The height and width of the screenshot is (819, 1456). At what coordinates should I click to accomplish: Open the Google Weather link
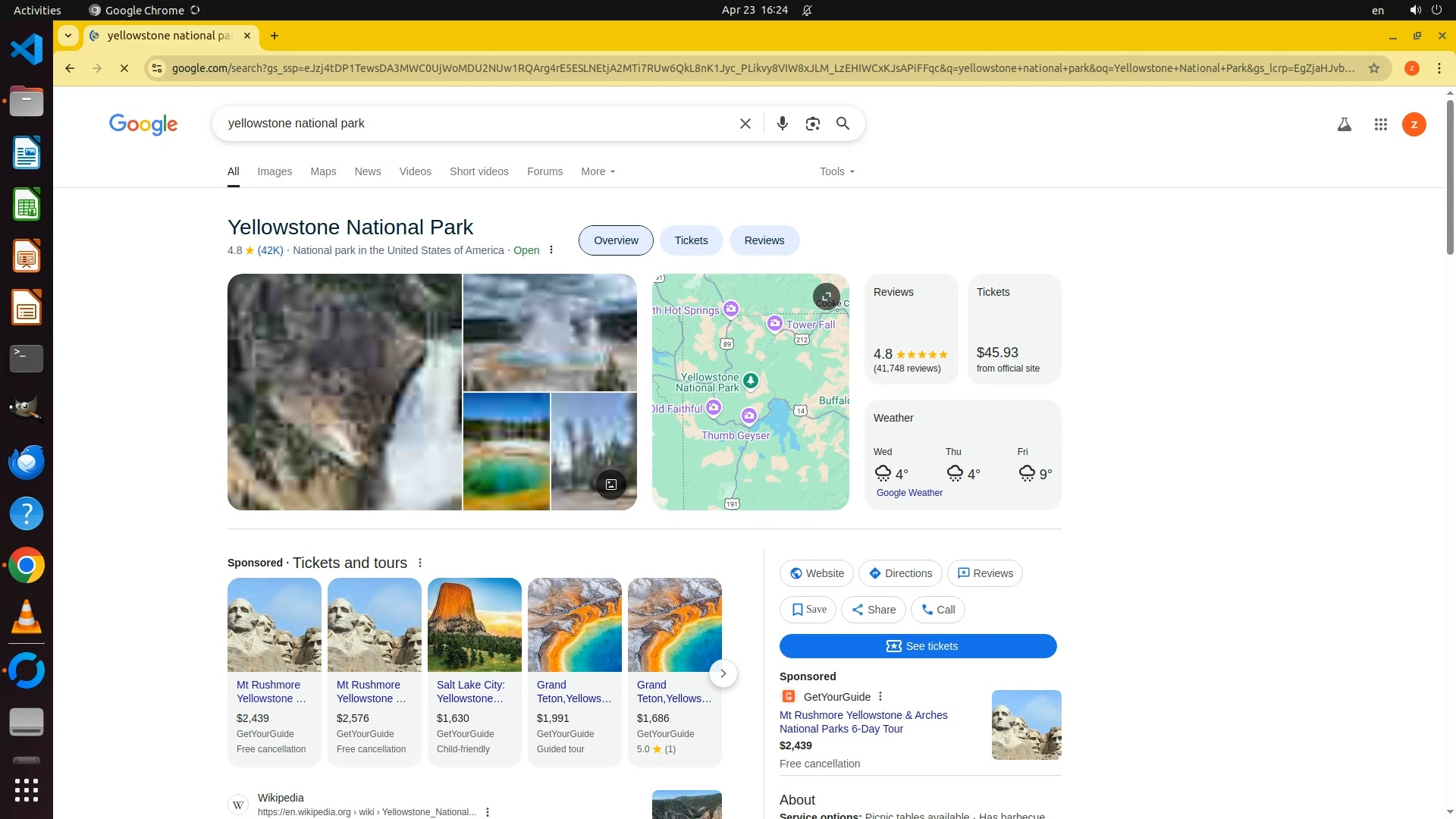909,493
